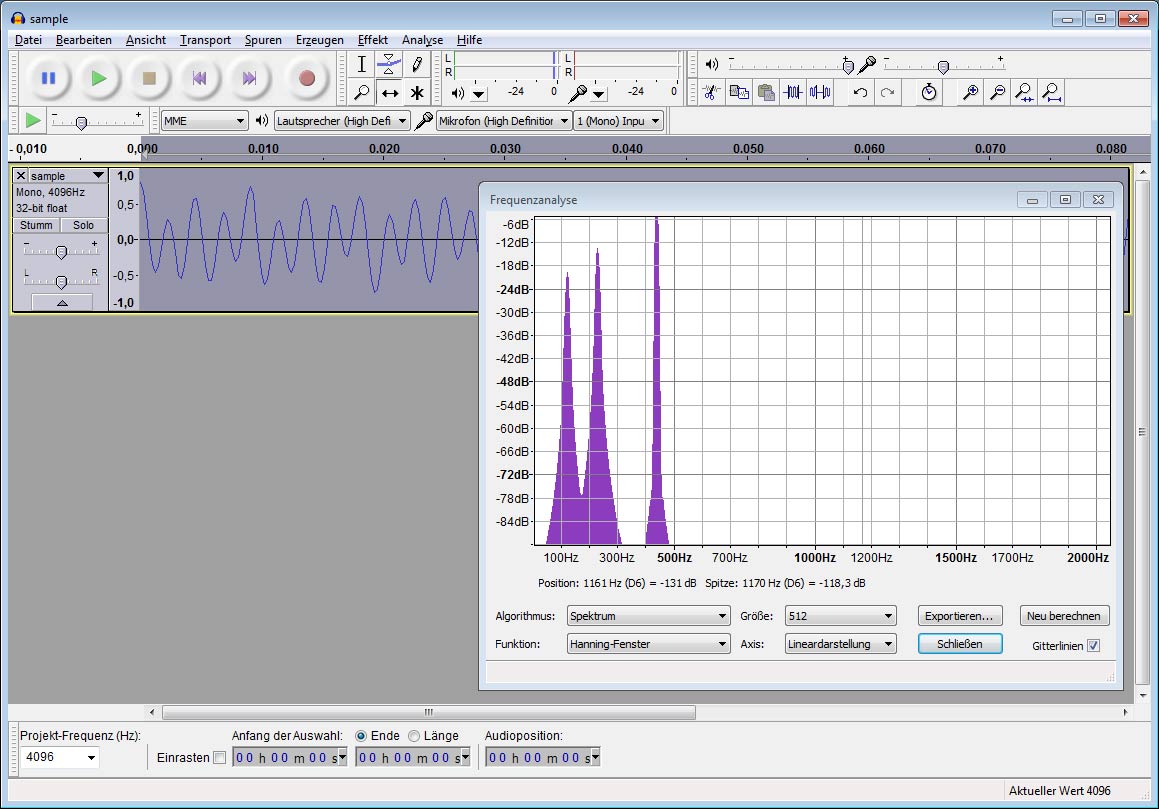1159x809 pixels.
Task: Click the Trim audio icon
Action: (x=793, y=93)
